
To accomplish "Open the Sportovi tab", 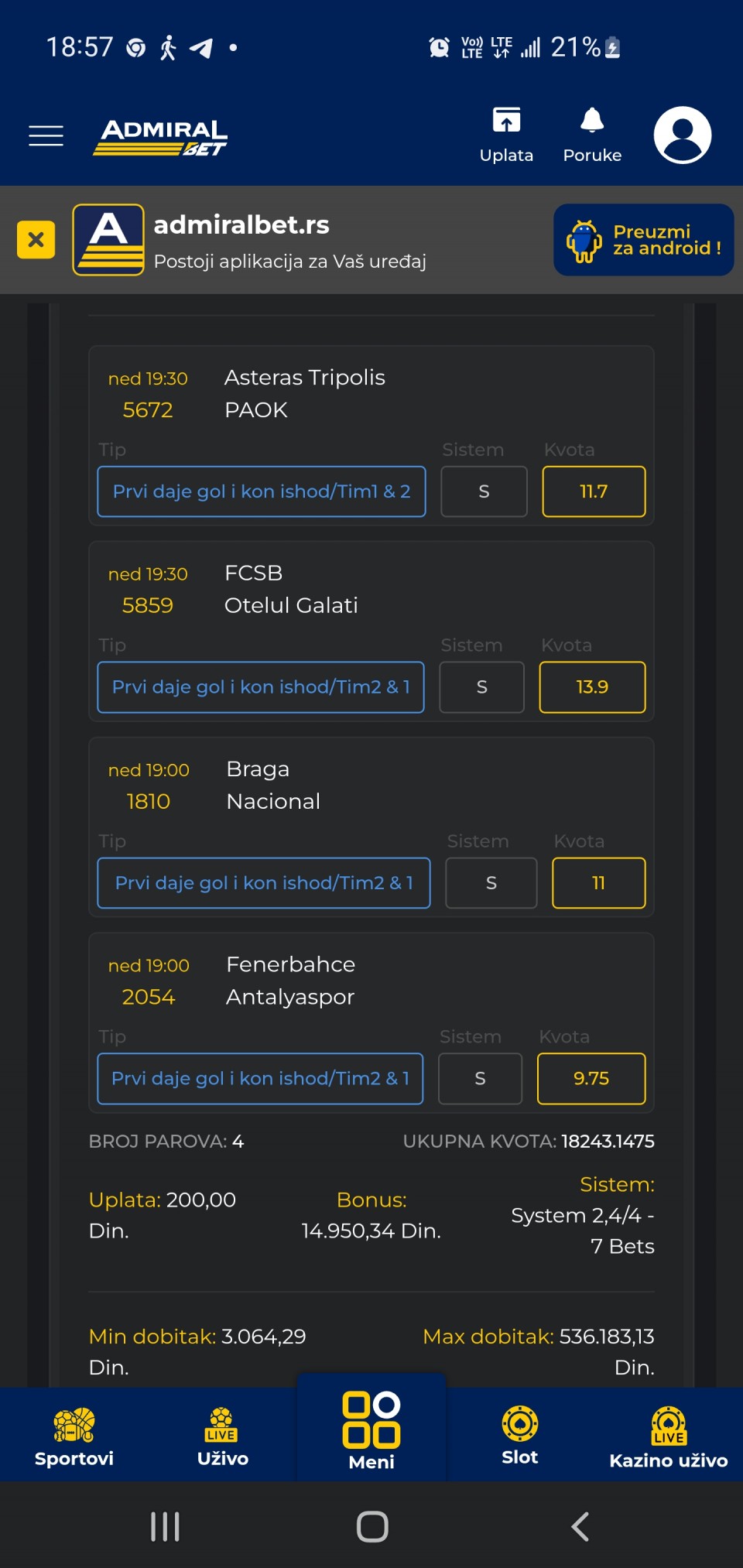I will coord(74,1436).
